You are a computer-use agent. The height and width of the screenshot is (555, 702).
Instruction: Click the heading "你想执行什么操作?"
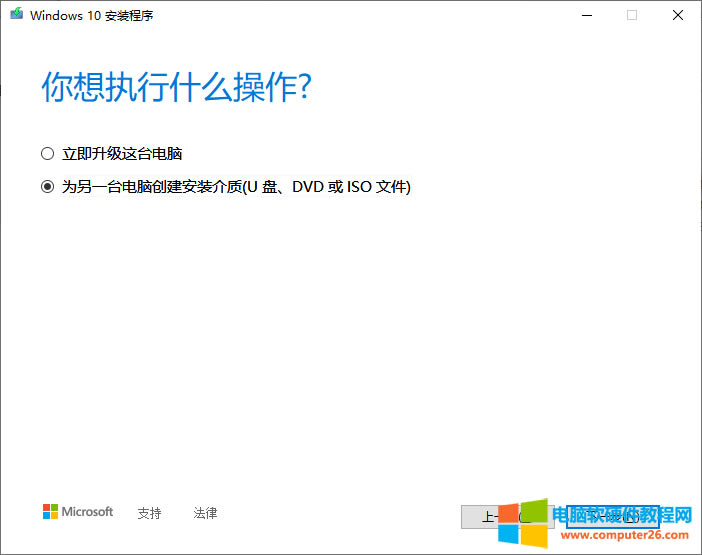(x=176, y=87)
